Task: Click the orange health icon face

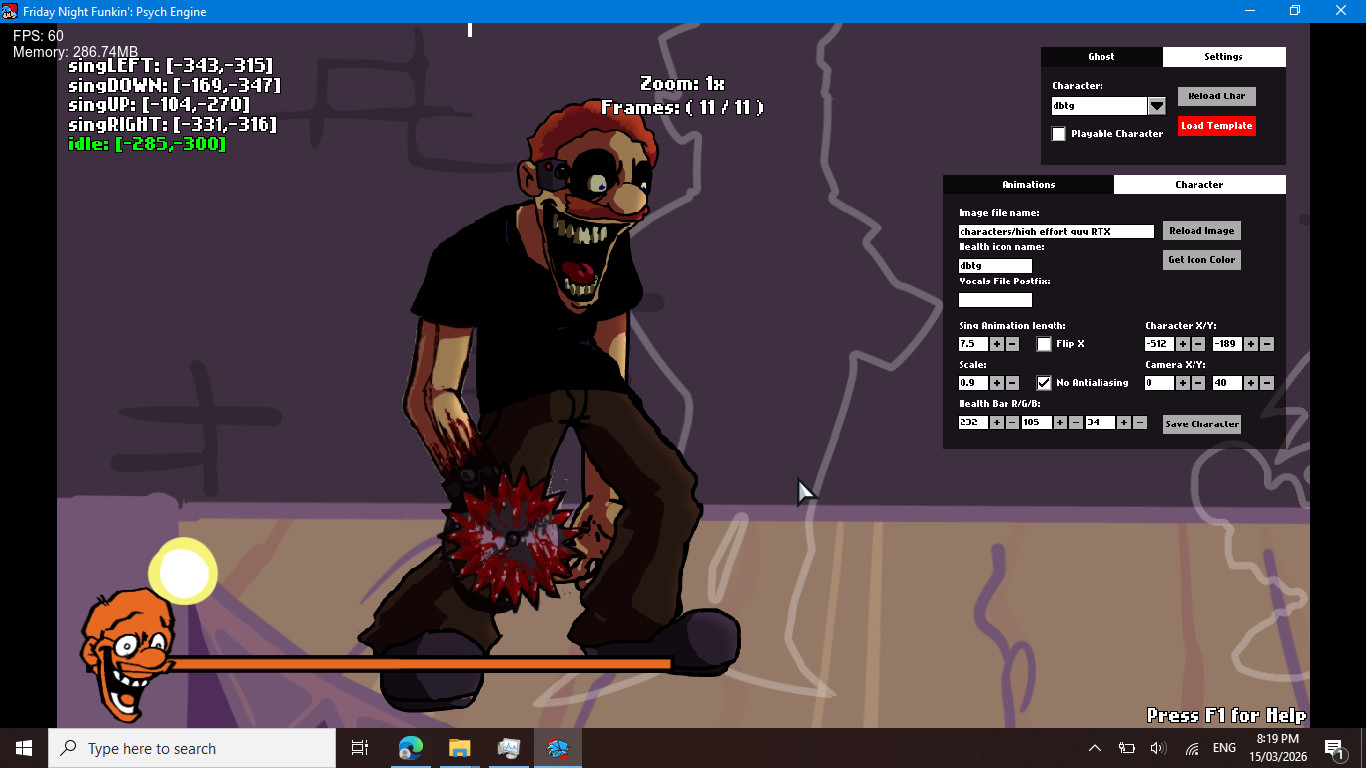Action: coord(128,655)
